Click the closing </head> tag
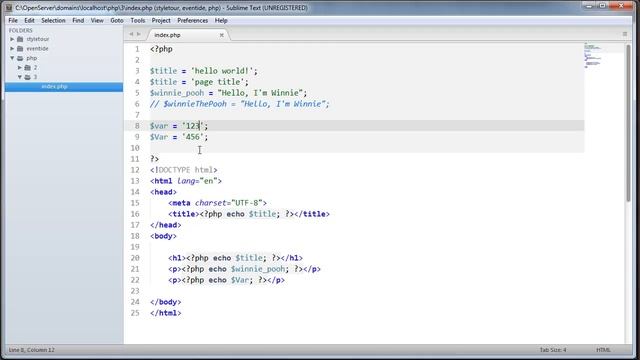 pyautogui.click(x=165, y=225)
